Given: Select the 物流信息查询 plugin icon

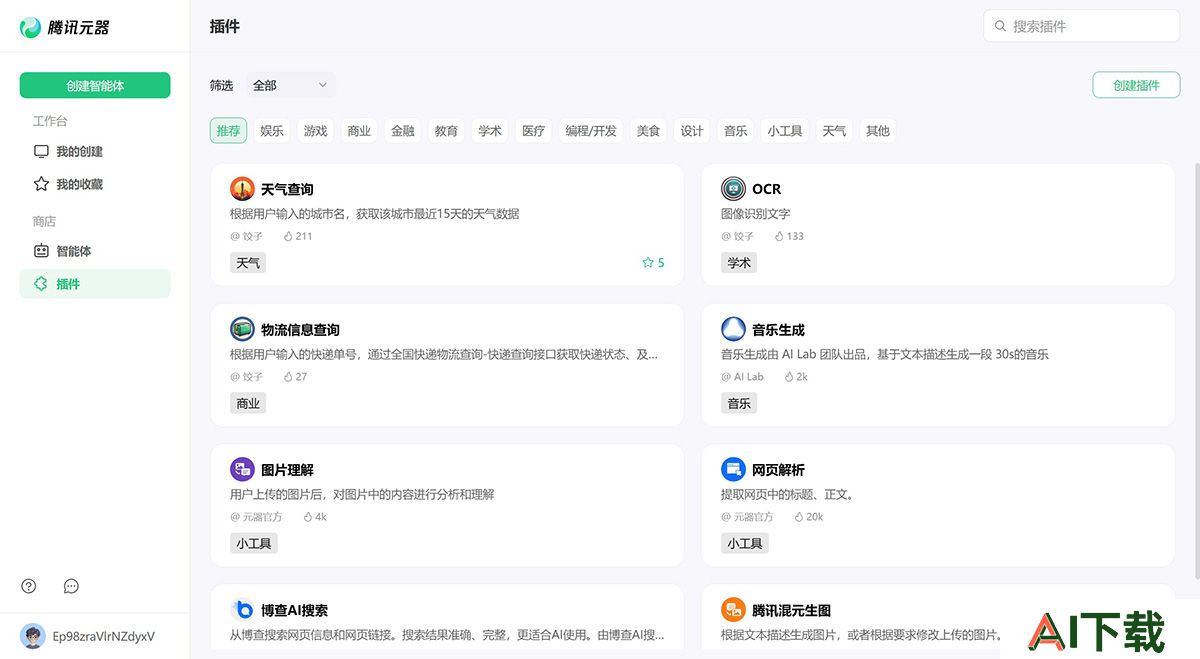Looking at the screenshot, I should point(242,329).
